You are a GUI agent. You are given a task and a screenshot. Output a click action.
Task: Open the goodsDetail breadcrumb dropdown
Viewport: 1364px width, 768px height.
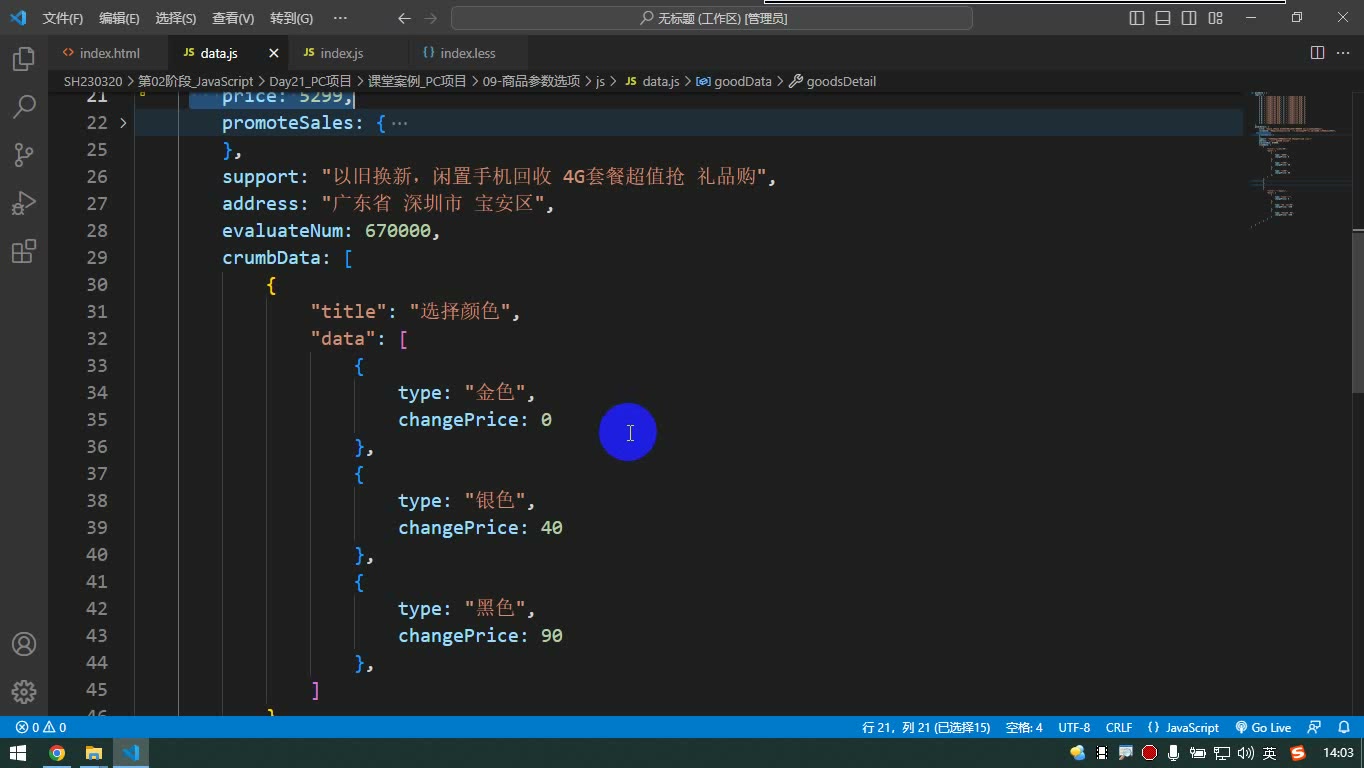(832, 81)
